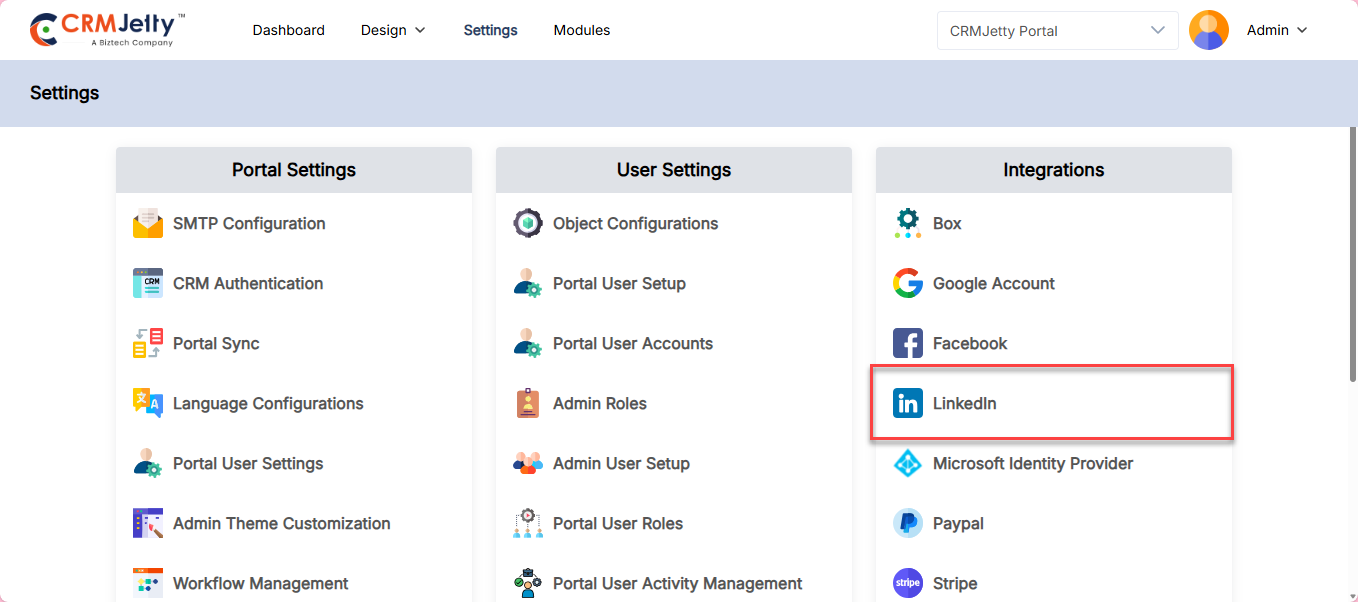Click the CRMJetty logo in header
The height and width of the screenshot is (602, 1358).
(107, 30)
